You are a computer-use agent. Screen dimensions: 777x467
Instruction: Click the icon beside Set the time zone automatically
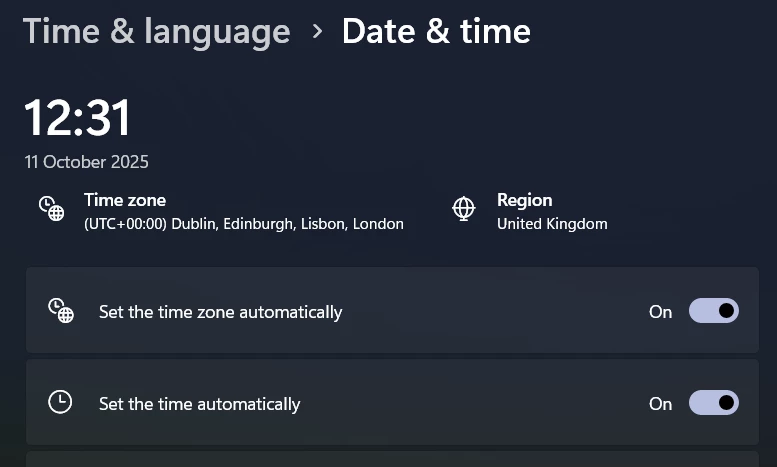coord(61,311)
